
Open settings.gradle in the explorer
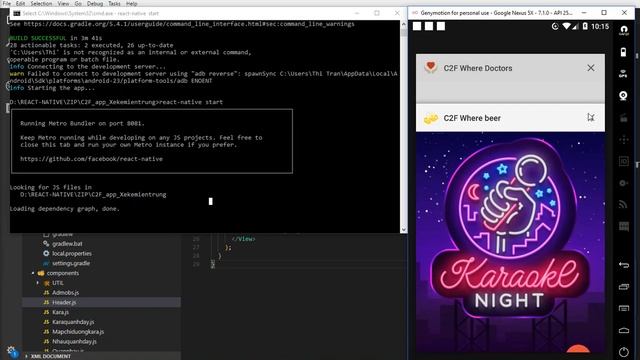[71, 263]
